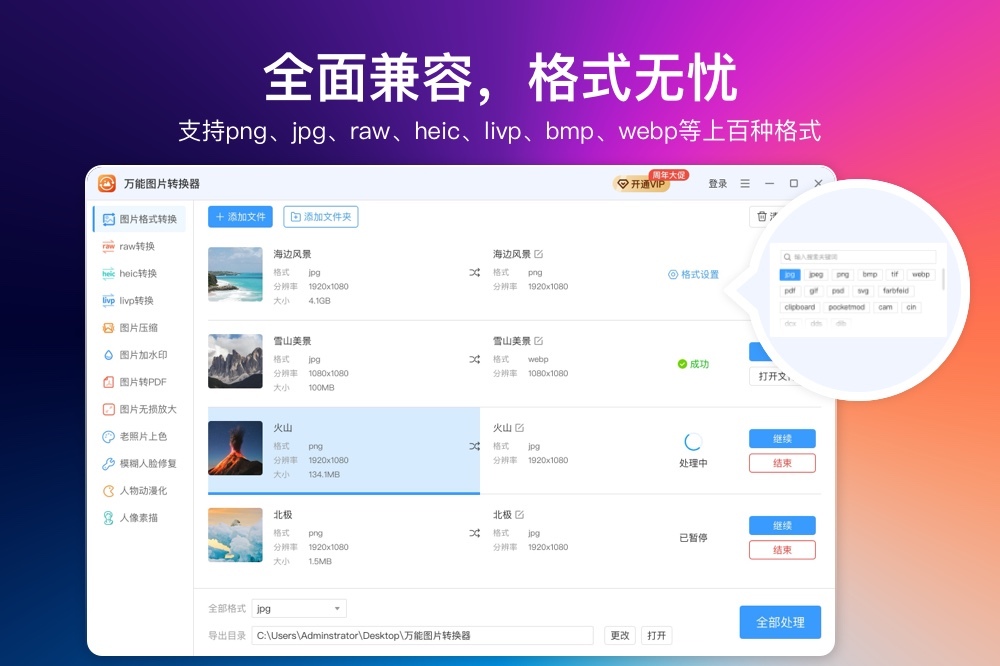1000x666 pixels.
Task: Click the app logo in the title bar
Action: pos(107,184)
